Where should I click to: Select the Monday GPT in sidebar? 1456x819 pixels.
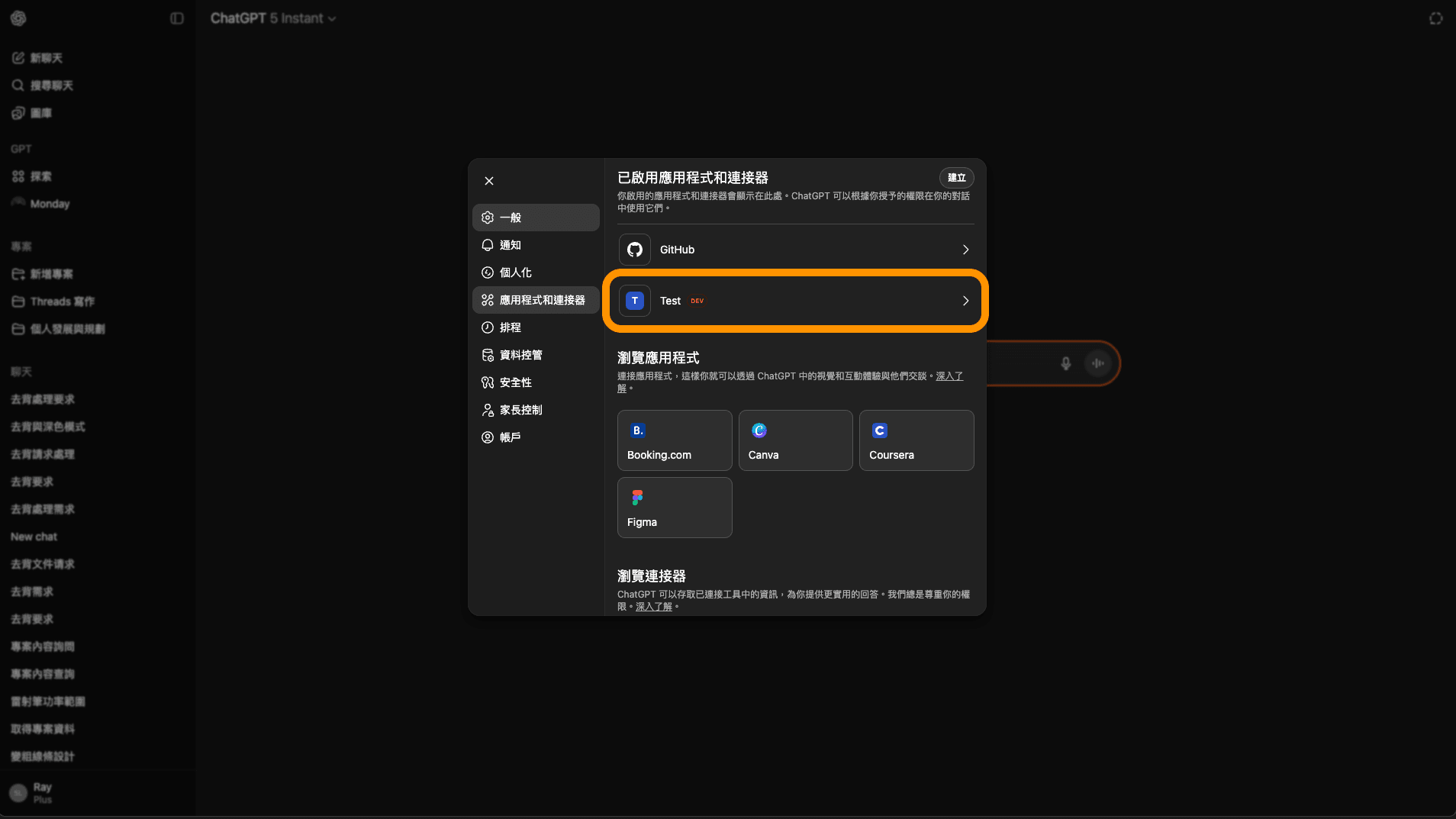49,203
